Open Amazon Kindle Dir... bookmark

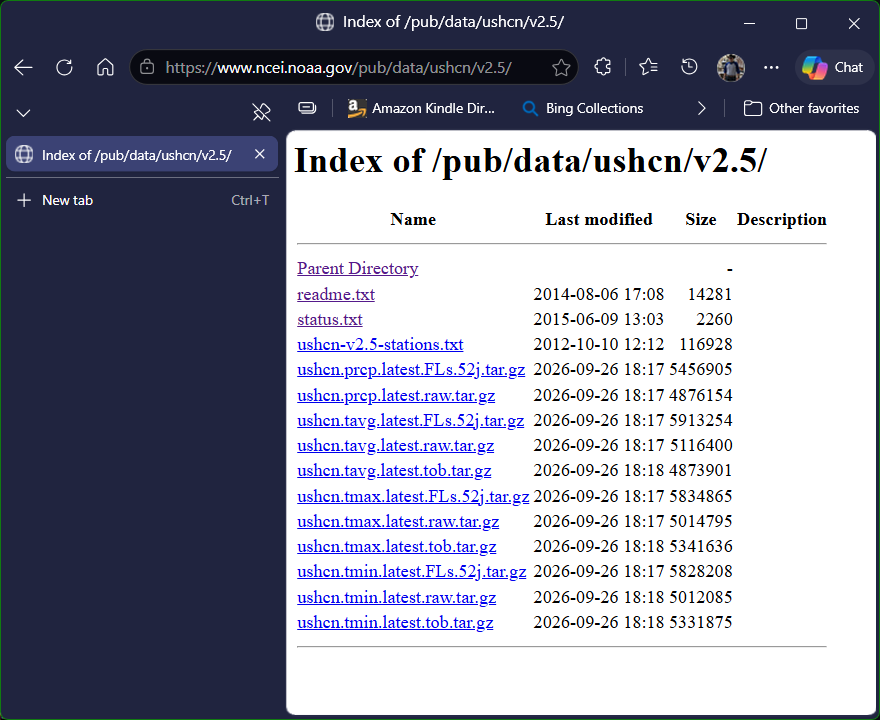[x=421, y=108]
